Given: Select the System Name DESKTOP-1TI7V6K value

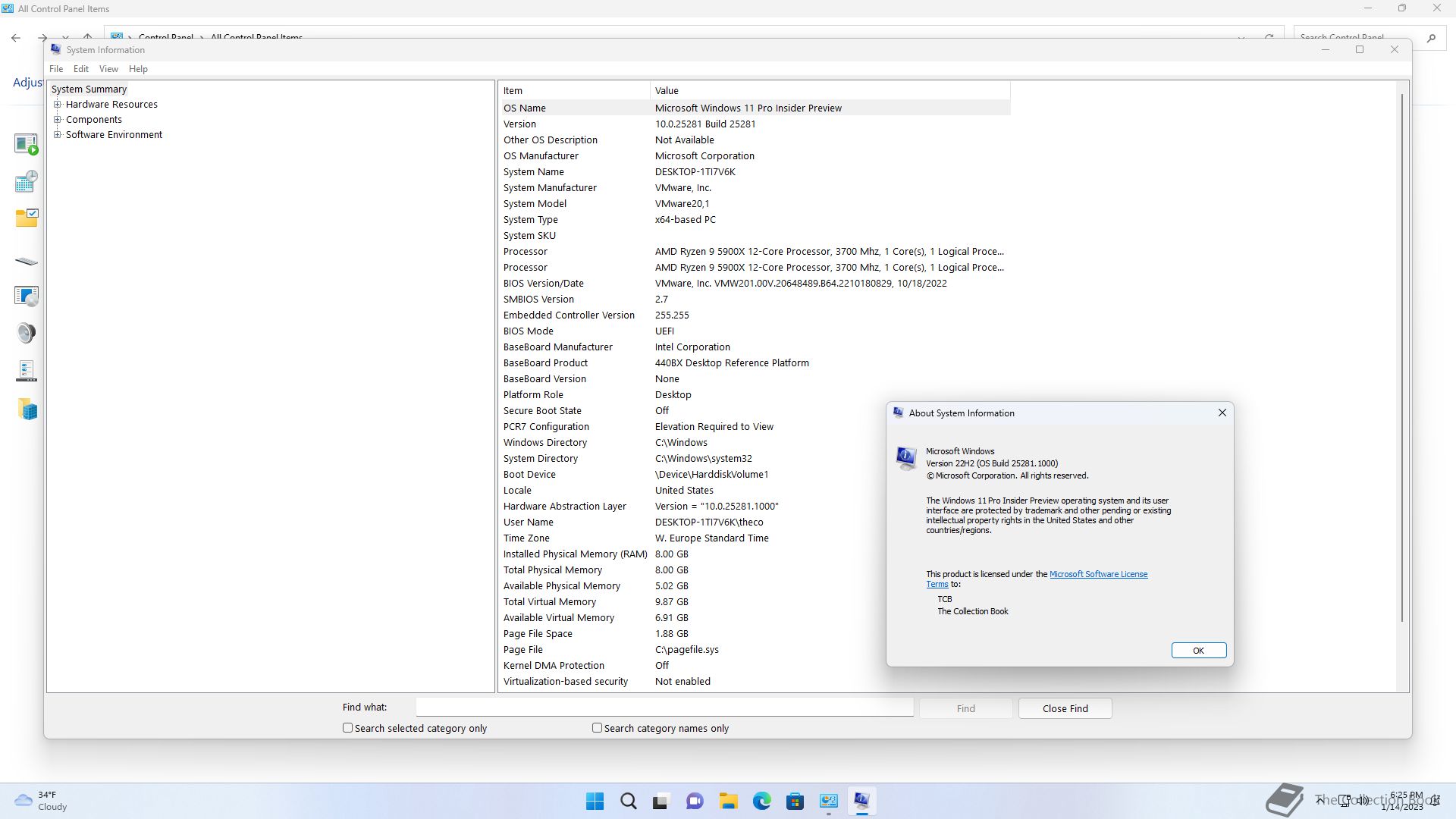Looking at the screenshot, I should click(695, 172).
